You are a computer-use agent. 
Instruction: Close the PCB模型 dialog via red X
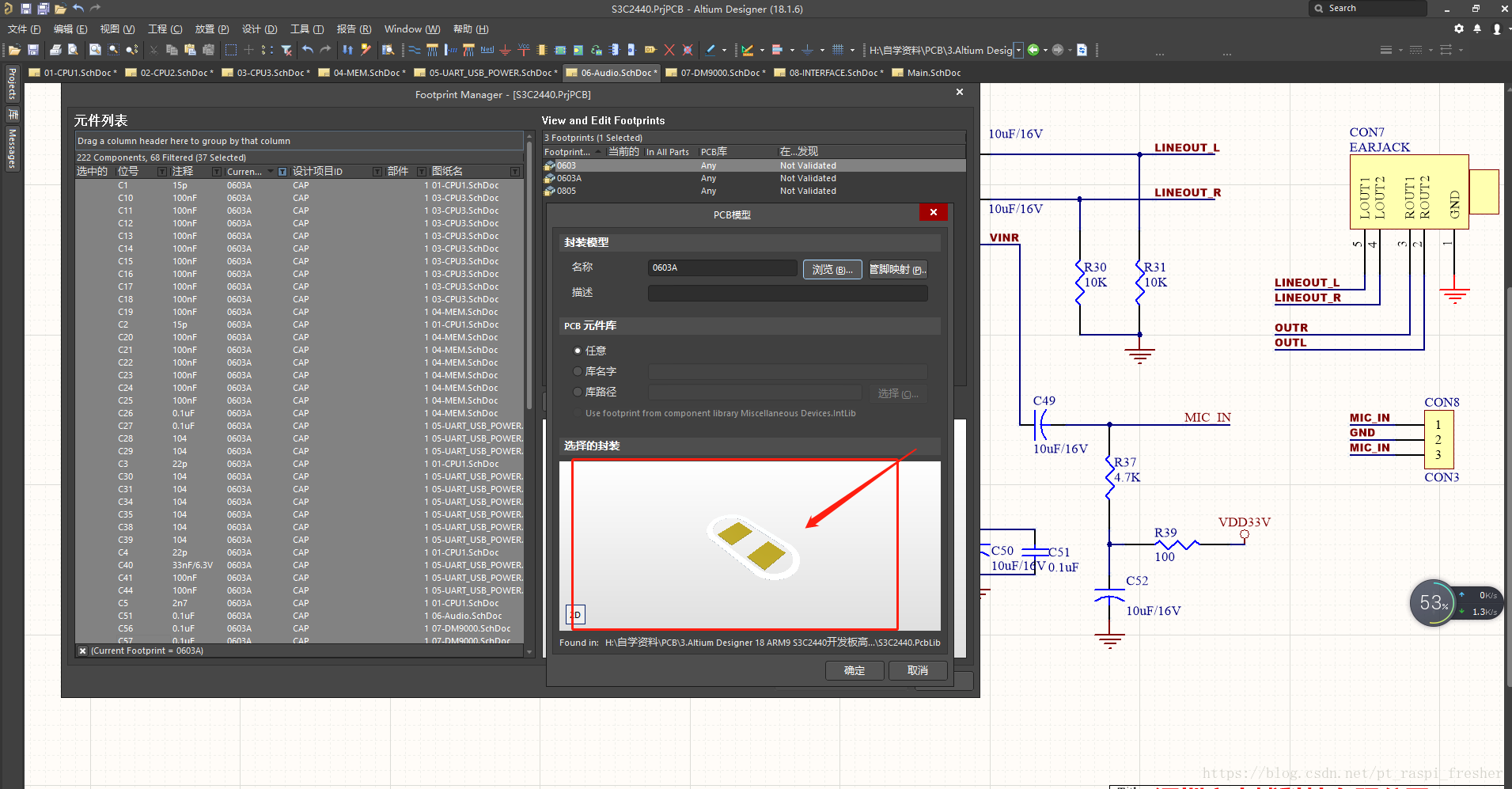pyautogui.click(x=934, y=212)
